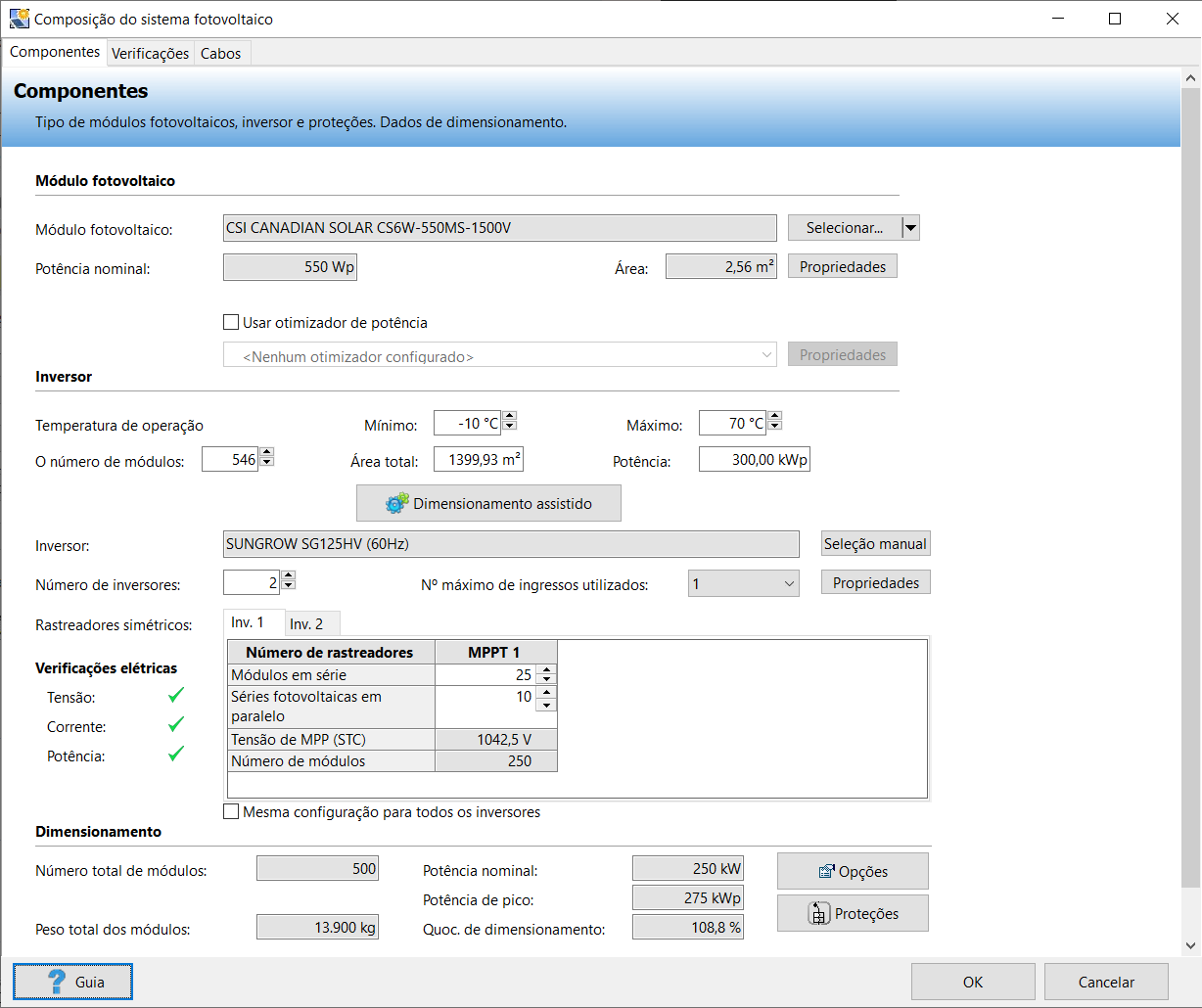Decrease maximum temperature stepper
1202x1008 pixels.
(775, 428)
